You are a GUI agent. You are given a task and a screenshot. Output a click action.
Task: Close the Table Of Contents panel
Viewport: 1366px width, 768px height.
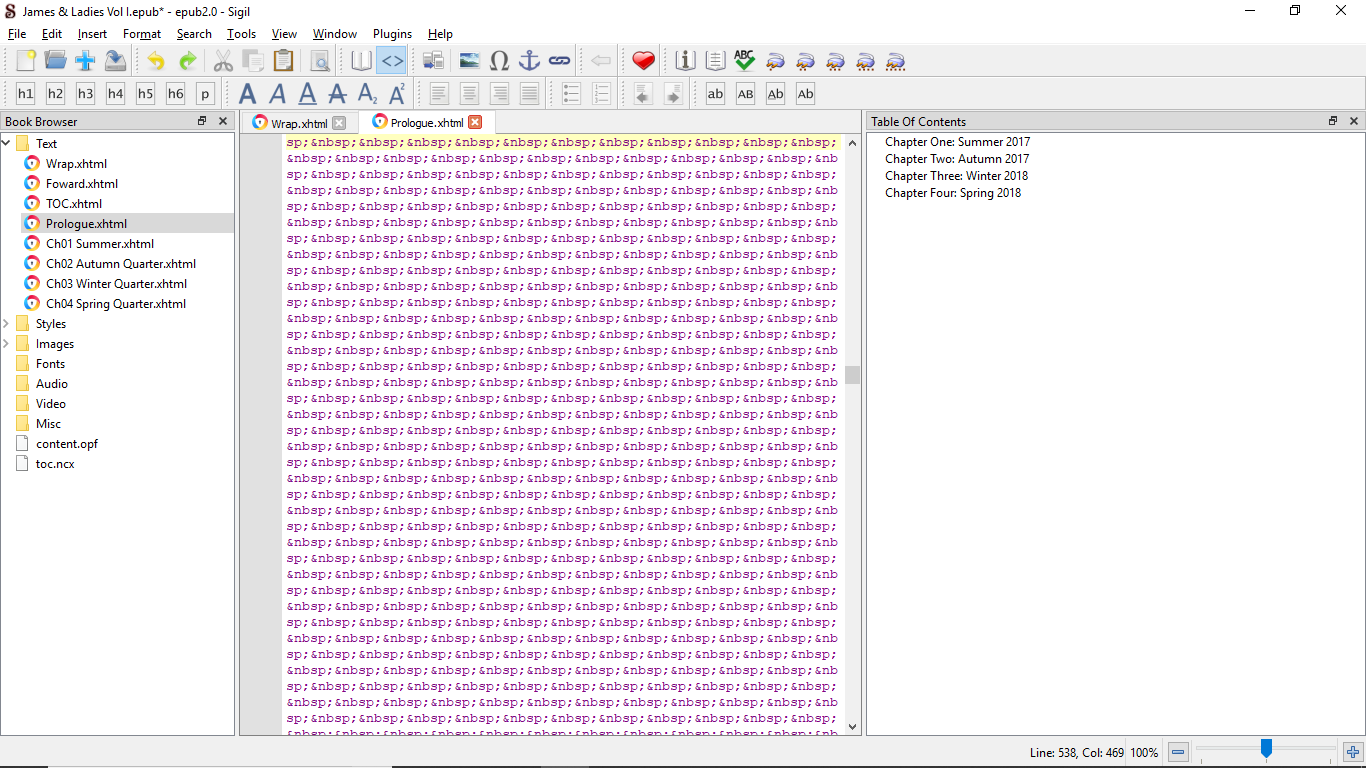(1354, 121)
